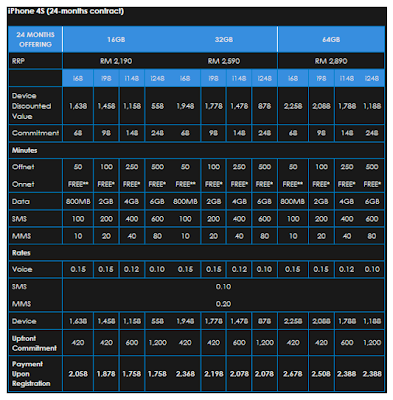The width and height of the screenshot is (393, 400).
Task: Click '2,508' in Payment Upon Registration row
Action: [x=321, y=374]
